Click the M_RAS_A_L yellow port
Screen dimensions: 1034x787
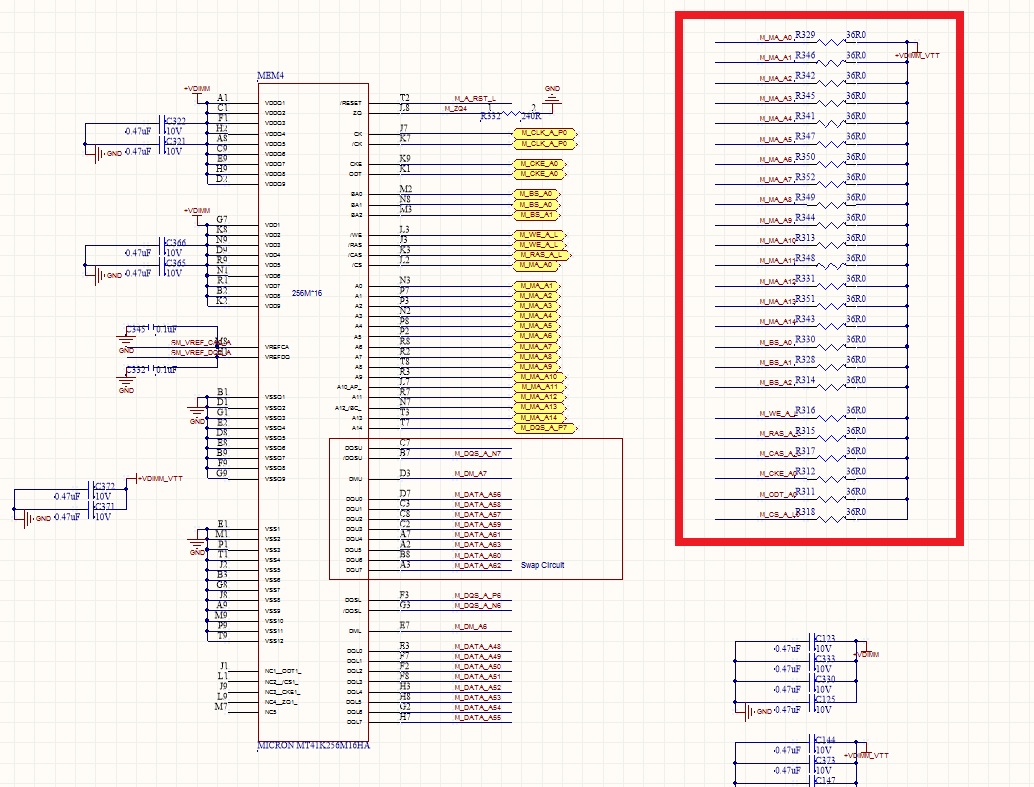point(541,255)
